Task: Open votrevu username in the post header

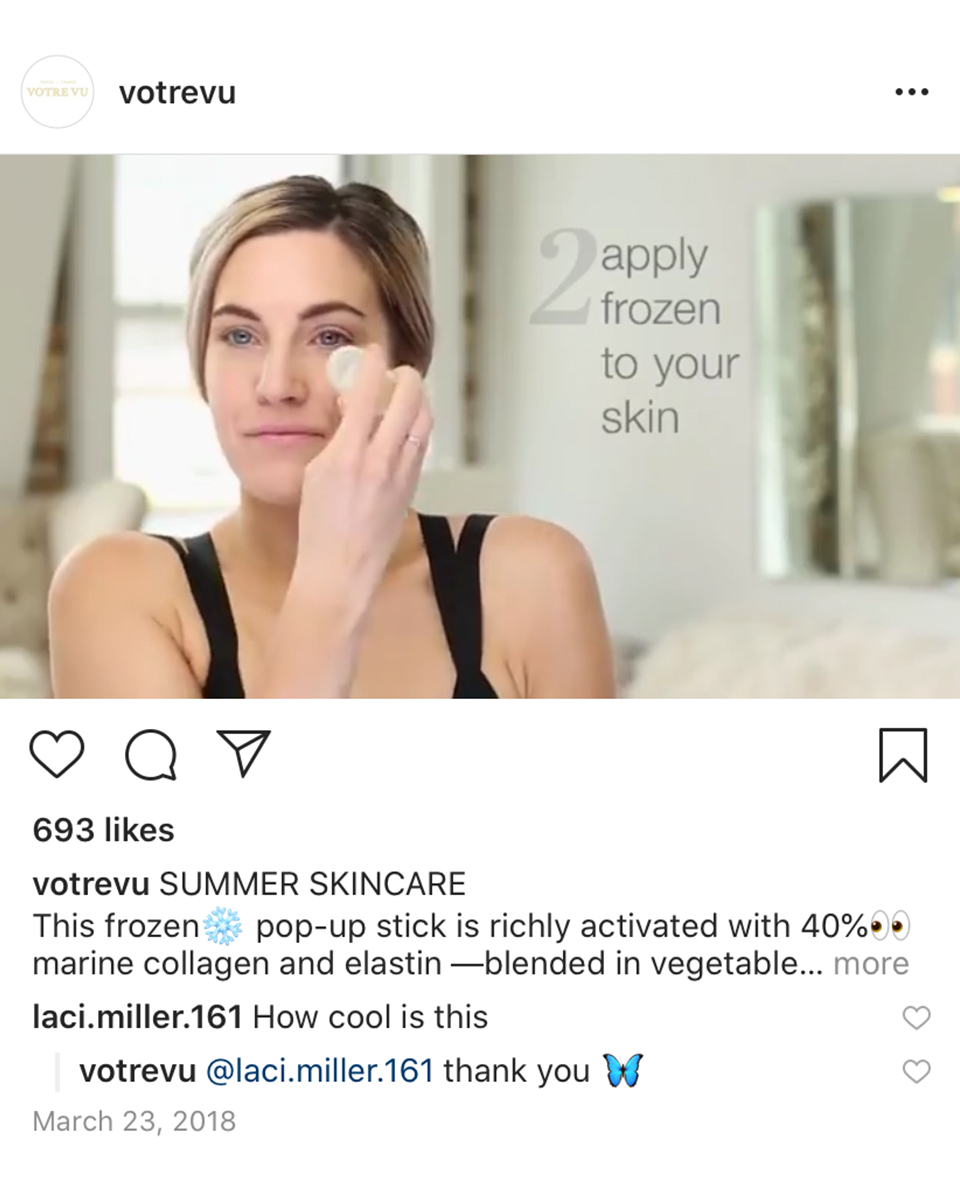Action: coord(178,93)
